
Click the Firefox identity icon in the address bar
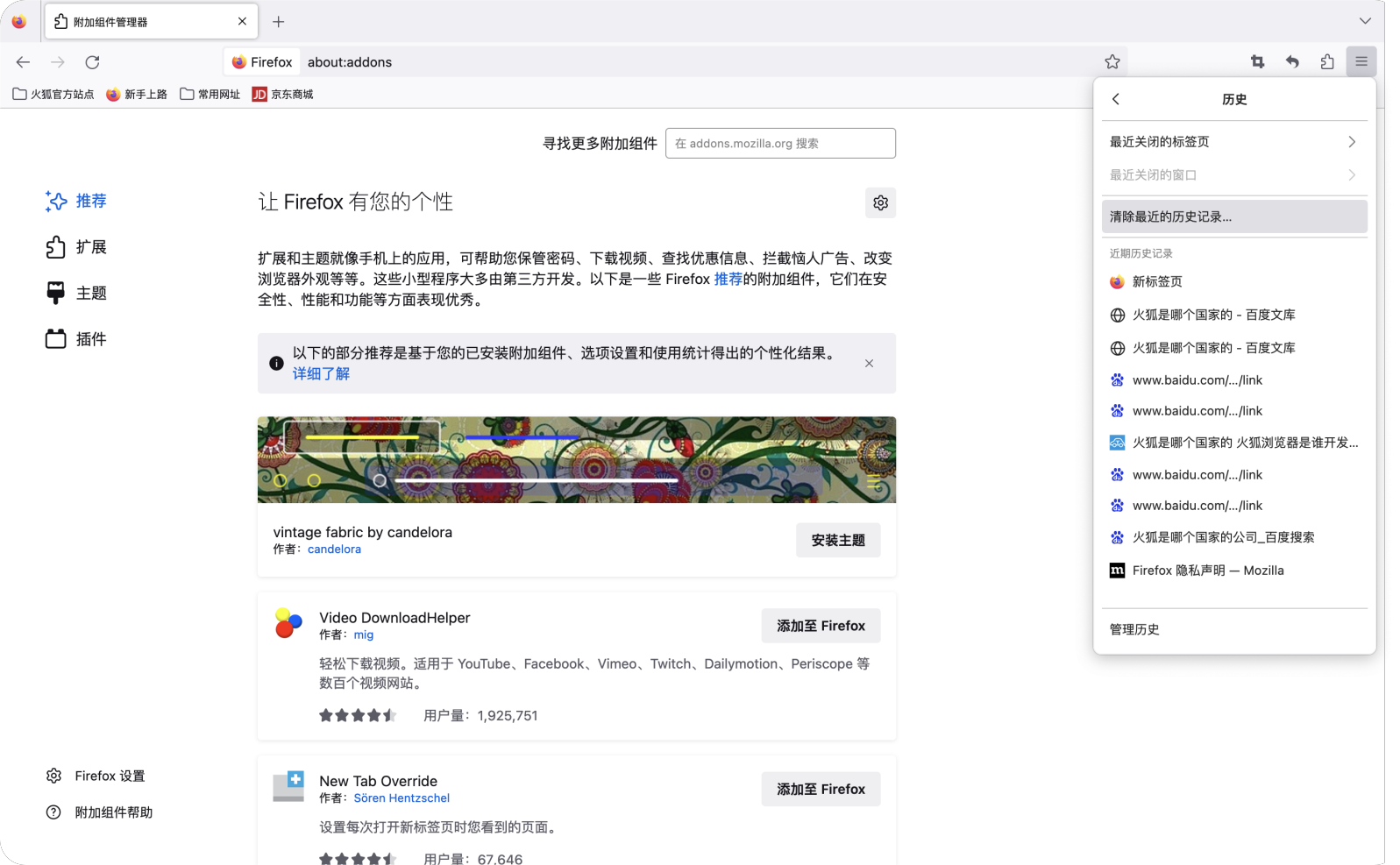262,62
